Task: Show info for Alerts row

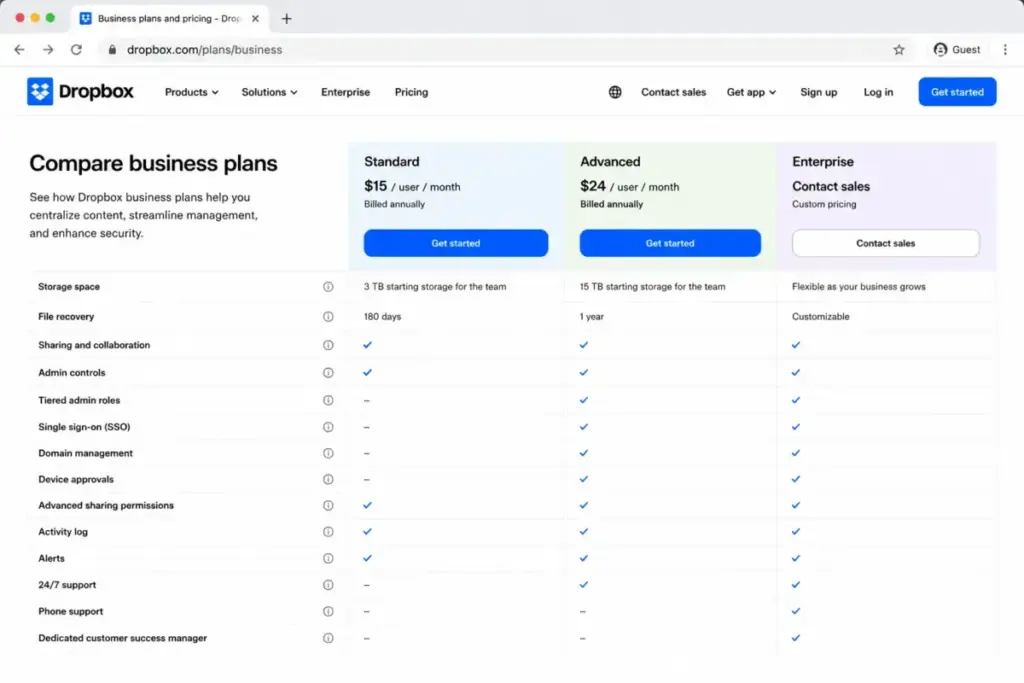Action: click(x=328, y=558)
